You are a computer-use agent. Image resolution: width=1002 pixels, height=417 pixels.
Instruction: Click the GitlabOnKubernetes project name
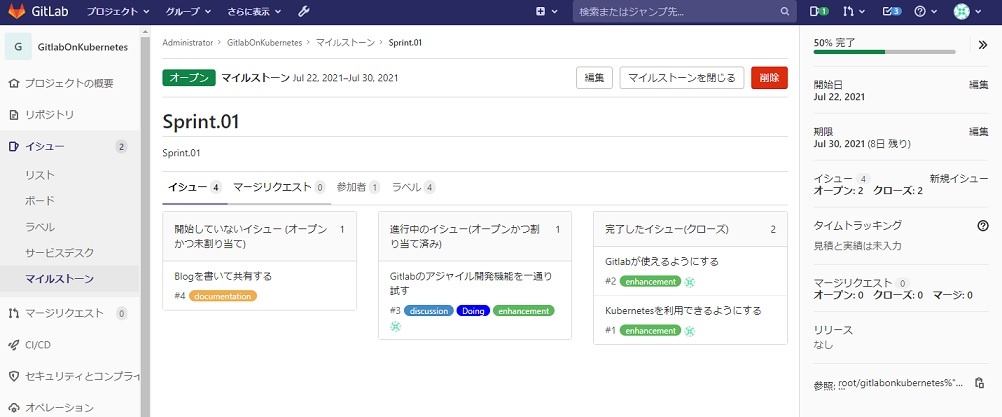[x=83, y=47]
